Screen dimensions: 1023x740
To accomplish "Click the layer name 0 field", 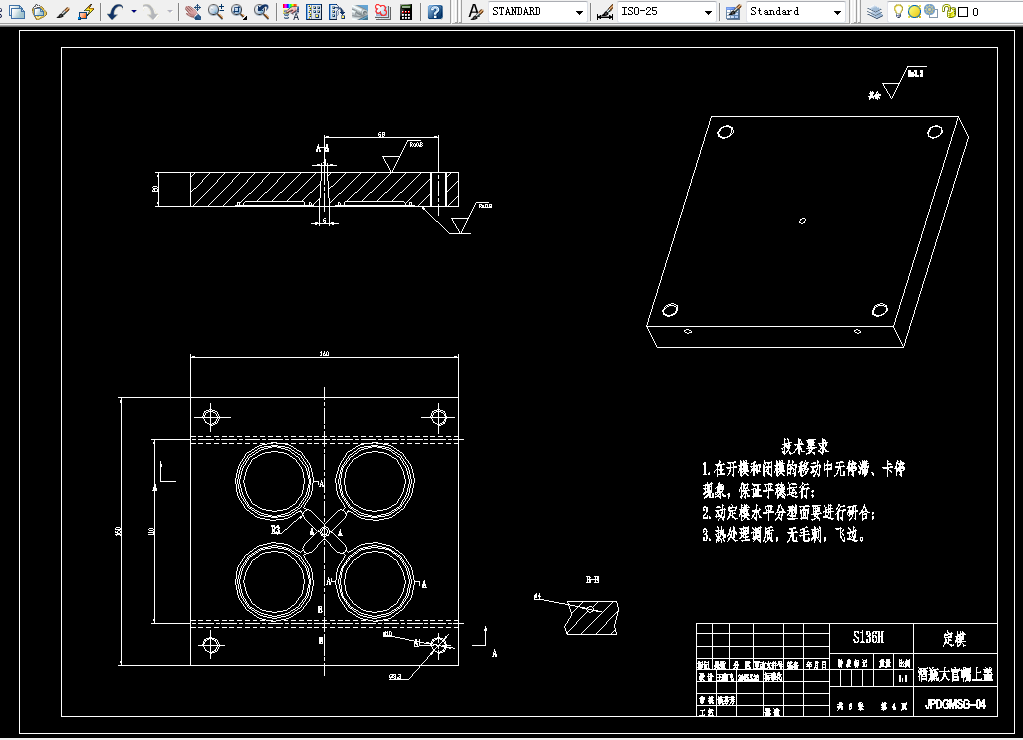I will [x=975, y=12].
